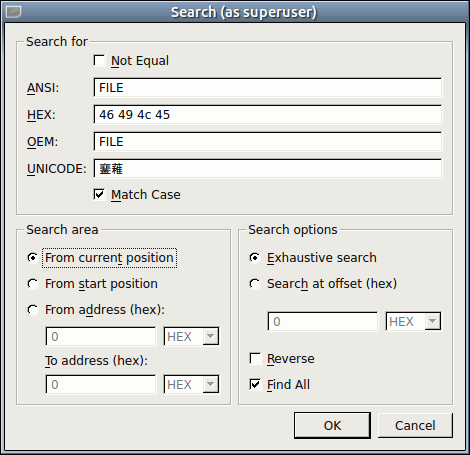Enable the Not Equal checkbox
The width and height of the screenshot is (470, 455).
[x=99, y=61]
